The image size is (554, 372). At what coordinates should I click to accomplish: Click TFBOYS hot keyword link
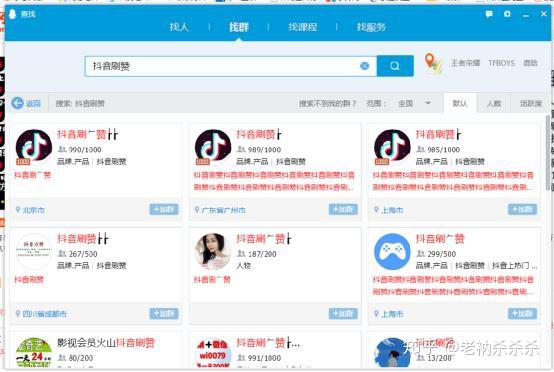pos(502,63)
